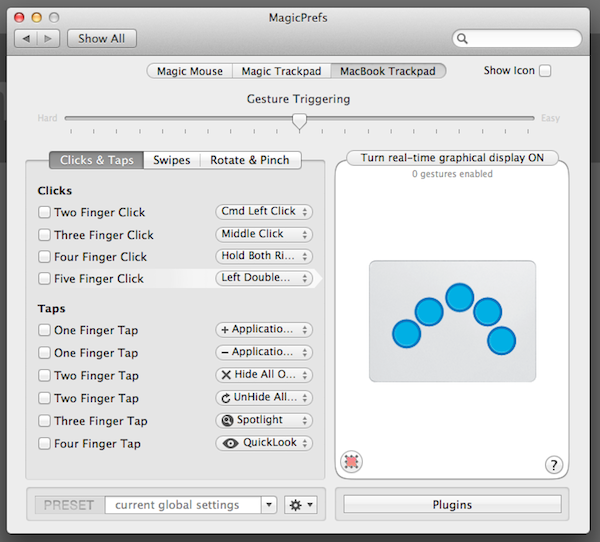Open the help question mark button

tap(553, 465)
